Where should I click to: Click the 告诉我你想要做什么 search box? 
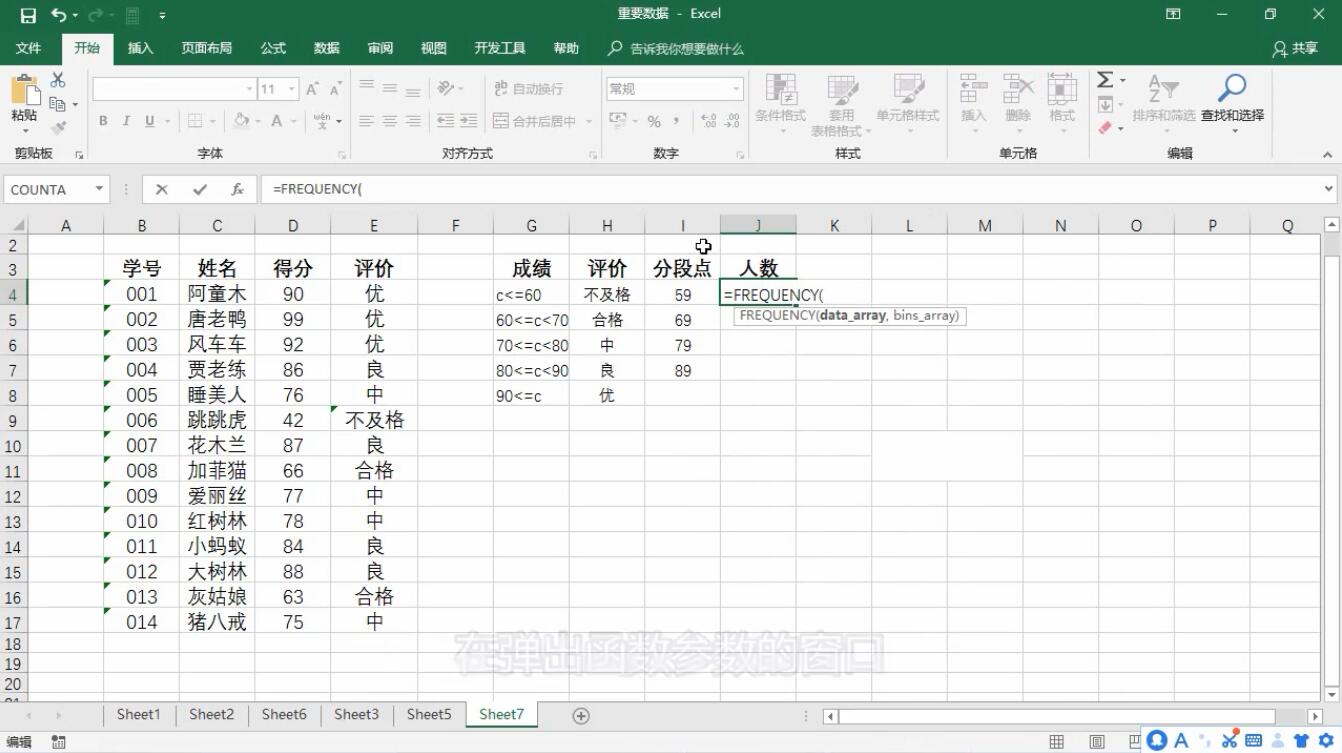point(676,48)
